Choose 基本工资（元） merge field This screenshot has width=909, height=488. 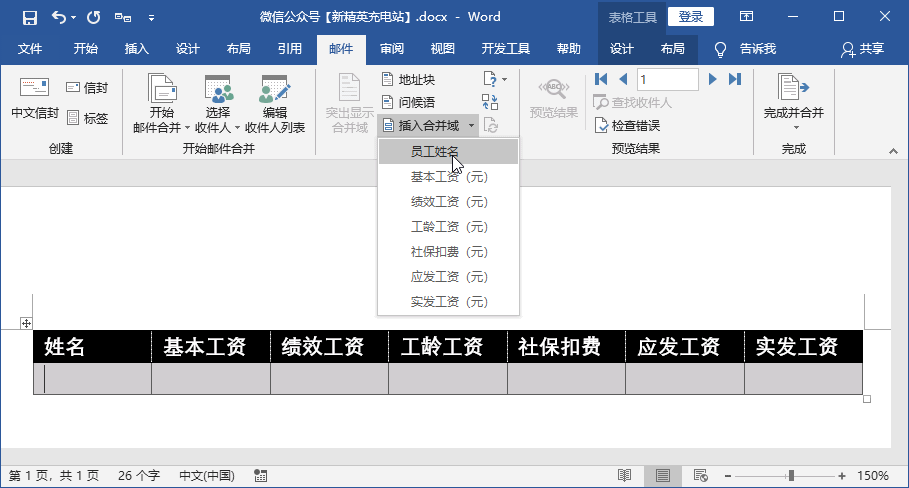click(448, 177)
